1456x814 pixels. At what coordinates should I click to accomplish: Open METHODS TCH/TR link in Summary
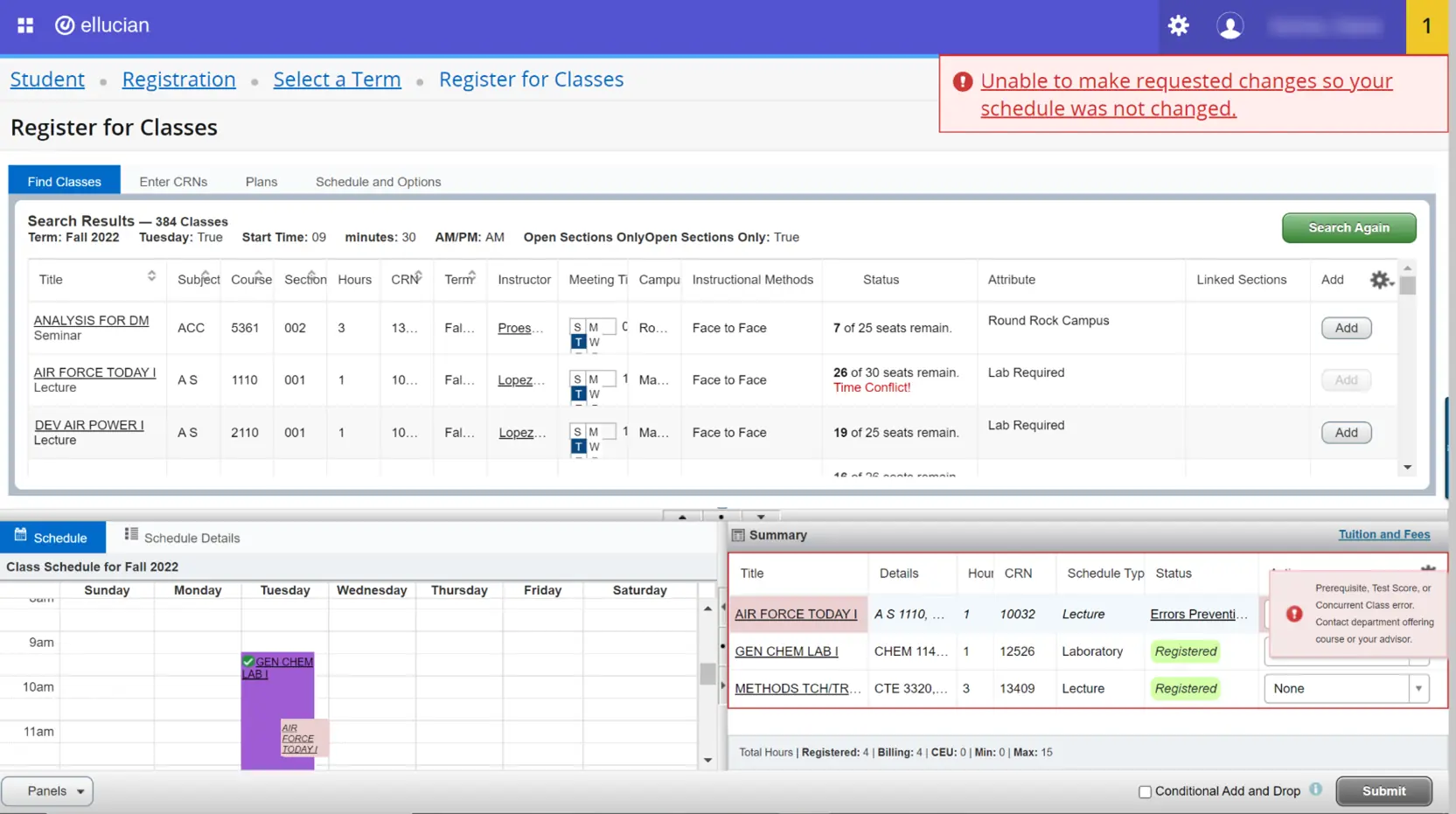point(798,689)
